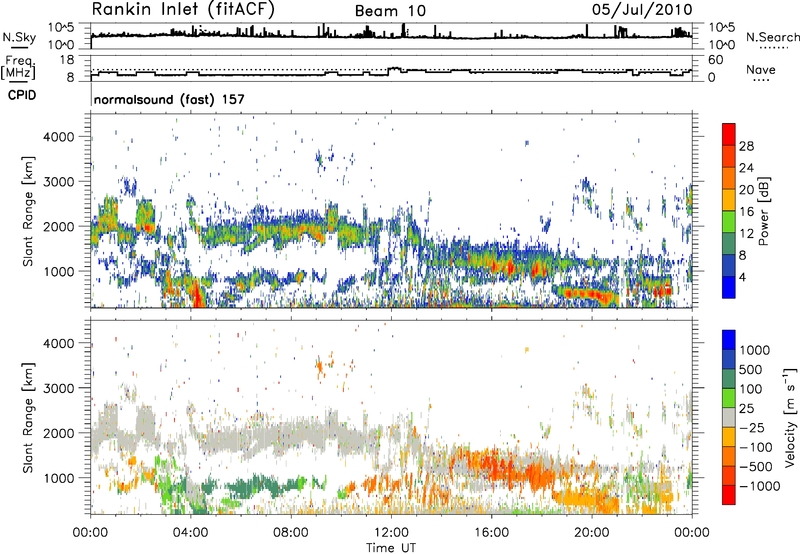Click the 'N.Search' legend label
Screen dimensions: 800x554
772,37
